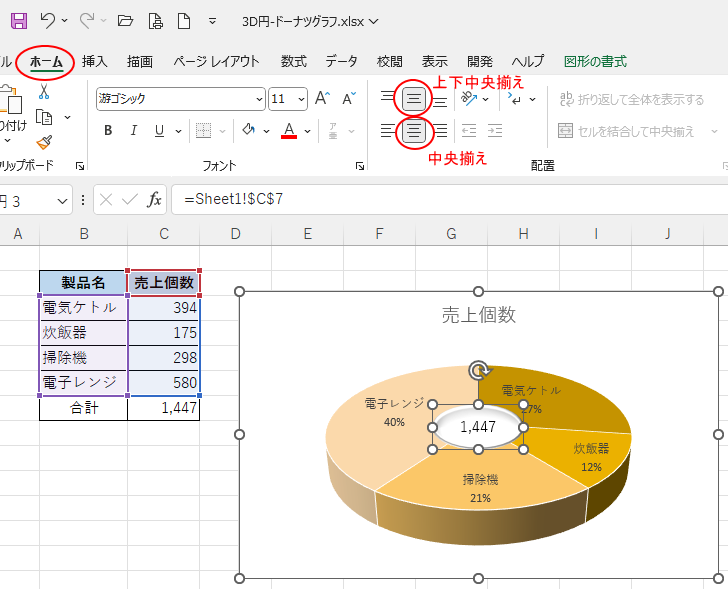The height and width of the screenshot is (589, 728).
Task: Confirm the formula entry with the checkmark
Action: [130, 200]
